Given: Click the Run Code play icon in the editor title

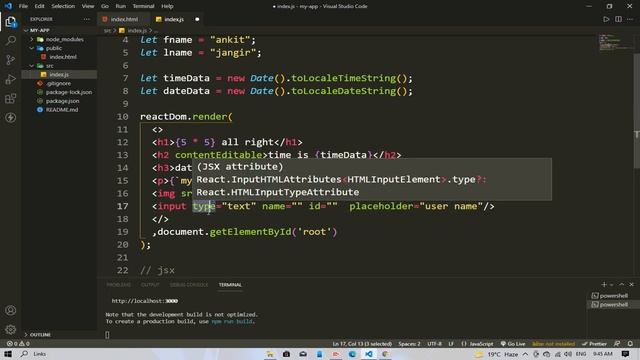Looking at the screenshot, I should (606, 19).
